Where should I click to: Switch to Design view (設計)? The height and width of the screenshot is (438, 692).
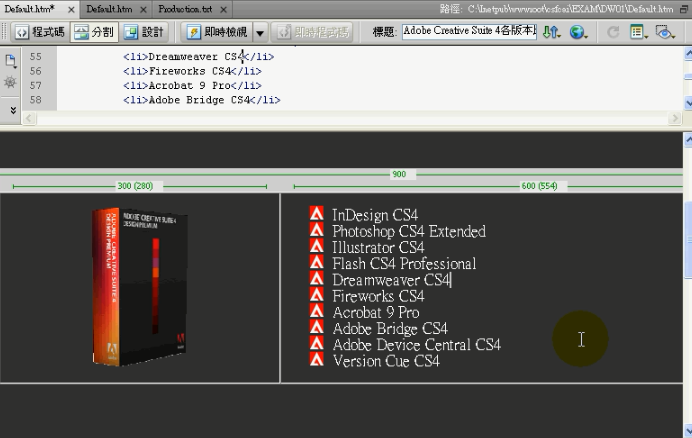point(144,32)
